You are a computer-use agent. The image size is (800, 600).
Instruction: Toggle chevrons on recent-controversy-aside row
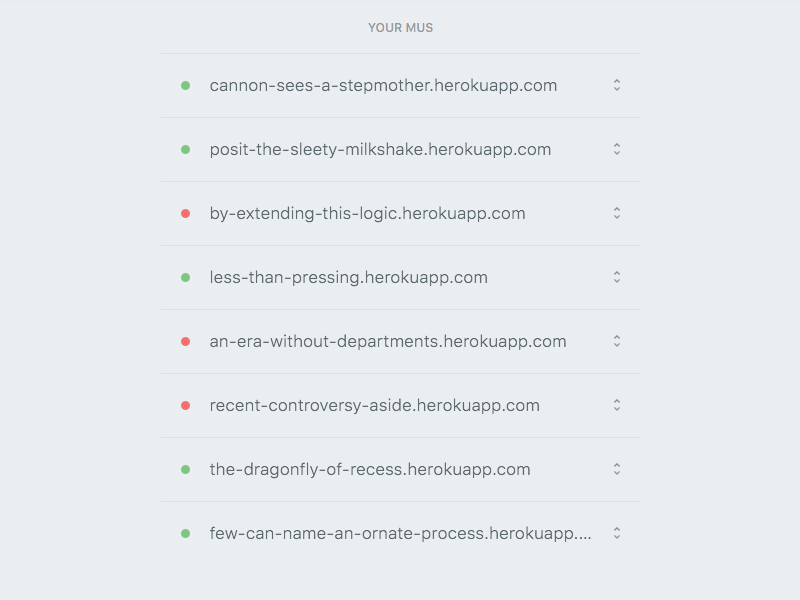[x=617, y=406]
